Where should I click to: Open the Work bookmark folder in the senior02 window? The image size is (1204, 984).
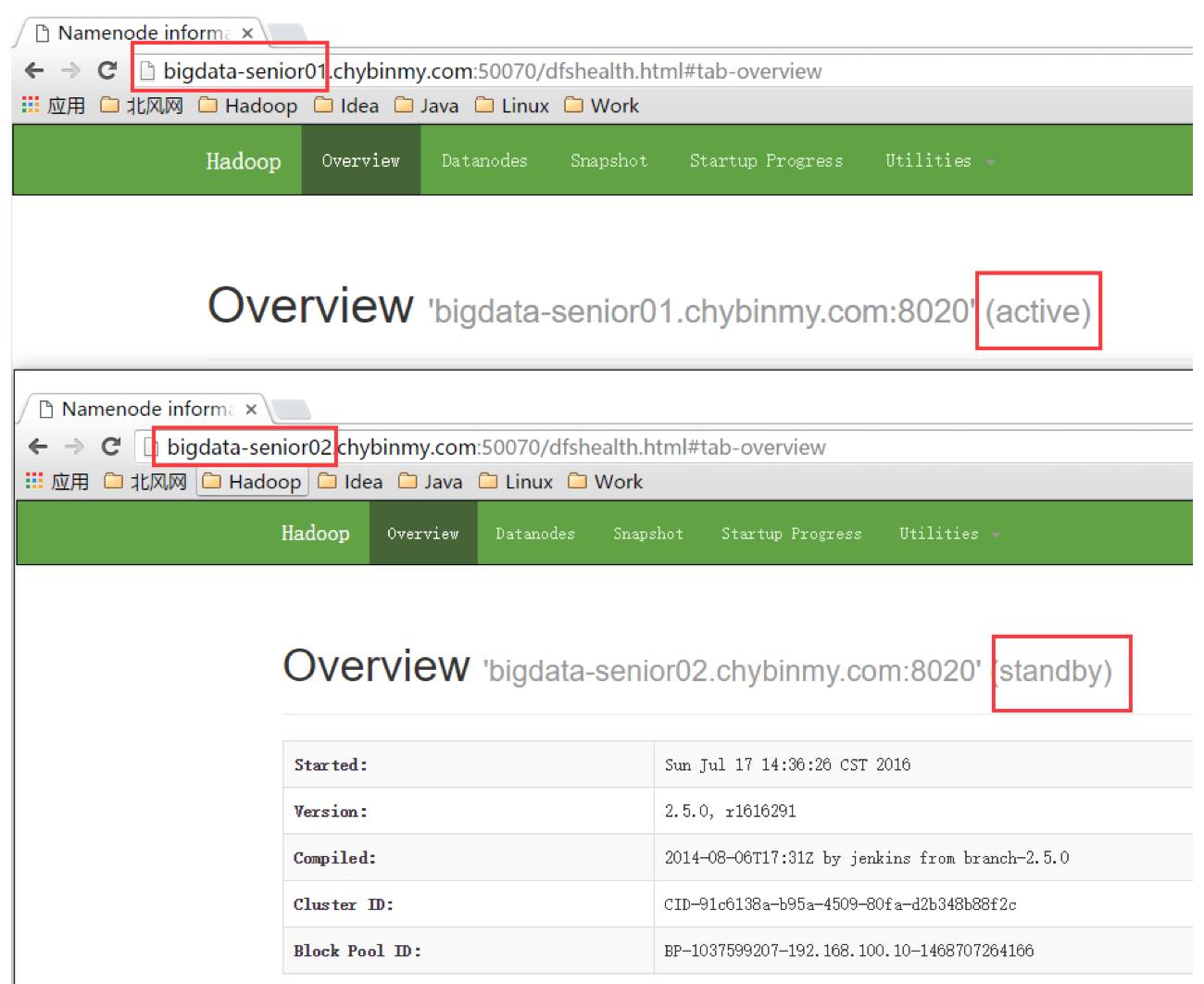606,482
